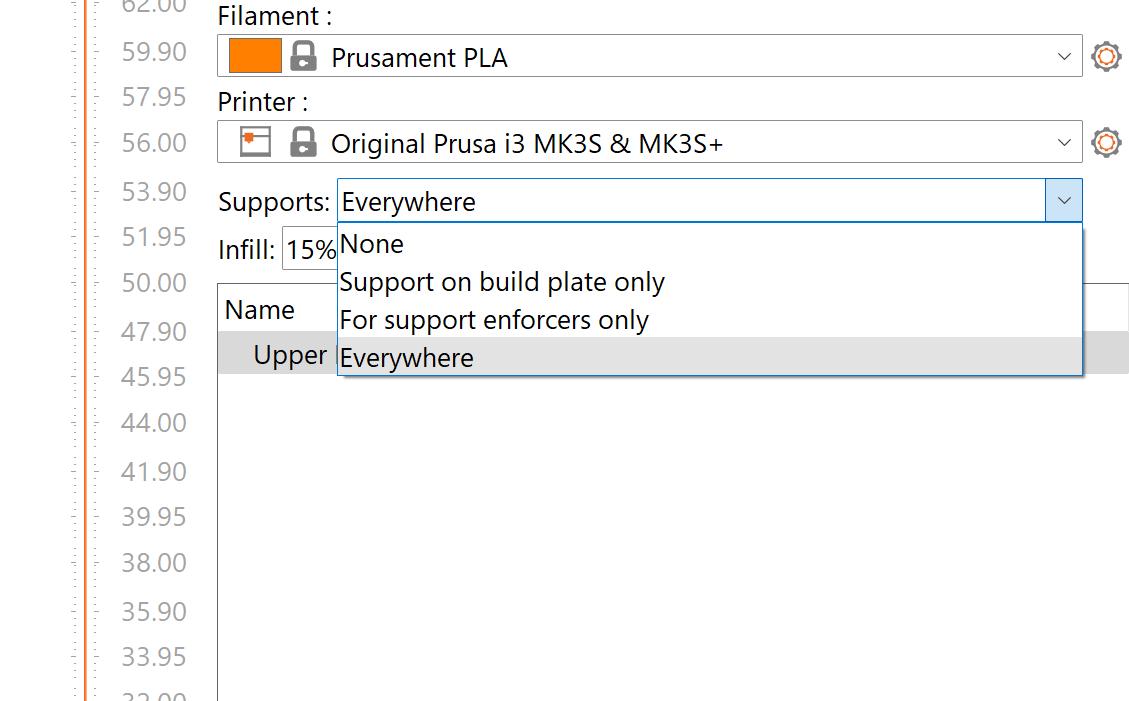Select None in the Supports list
Viewport: 1129px width, 701px height.
(372, 244)
